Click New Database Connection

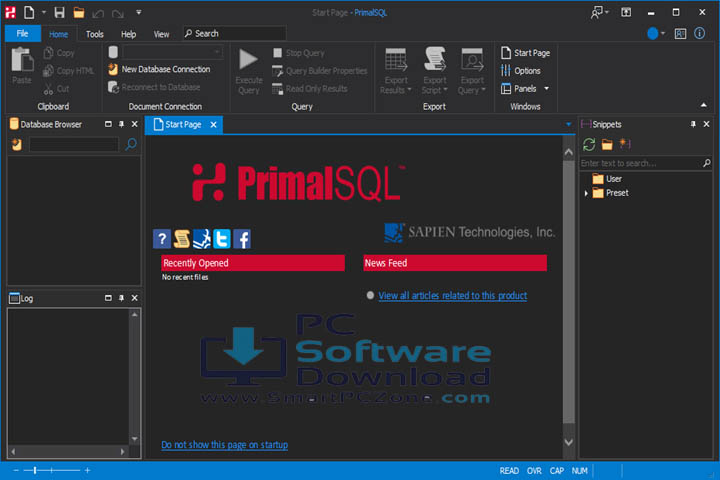pos(159,69)
